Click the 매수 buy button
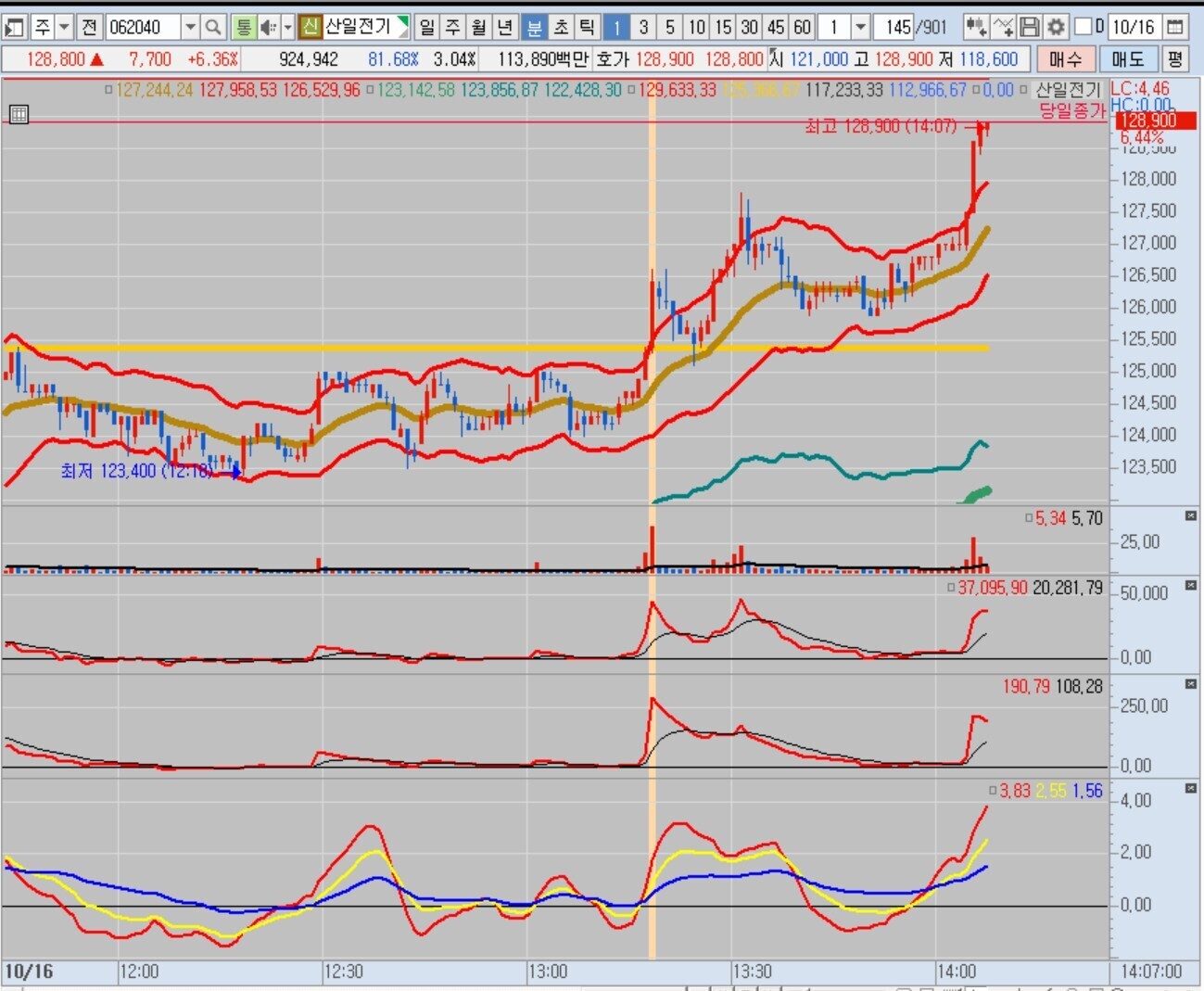 1065,59
